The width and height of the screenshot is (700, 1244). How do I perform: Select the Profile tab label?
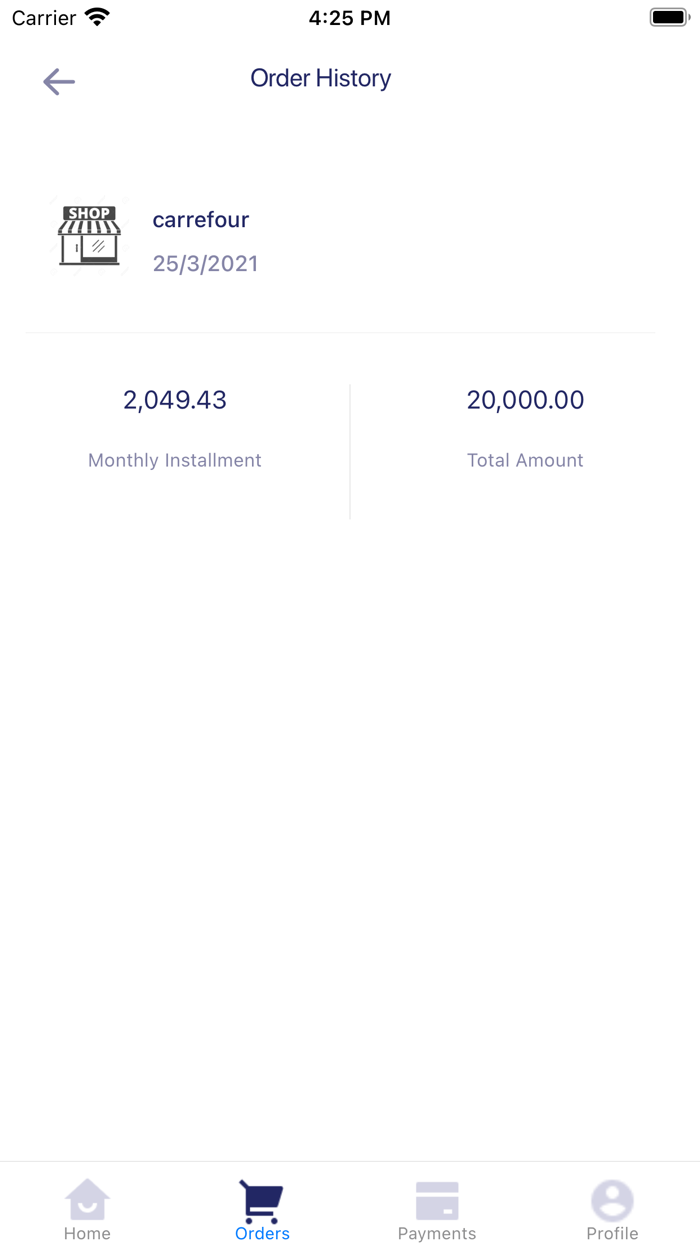(x=612, y=1233)
